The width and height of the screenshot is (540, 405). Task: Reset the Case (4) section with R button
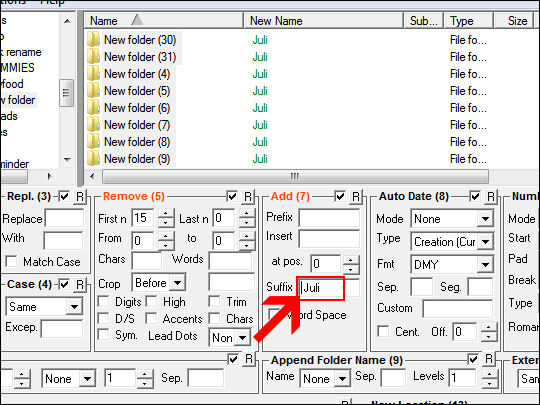(80, 284)
